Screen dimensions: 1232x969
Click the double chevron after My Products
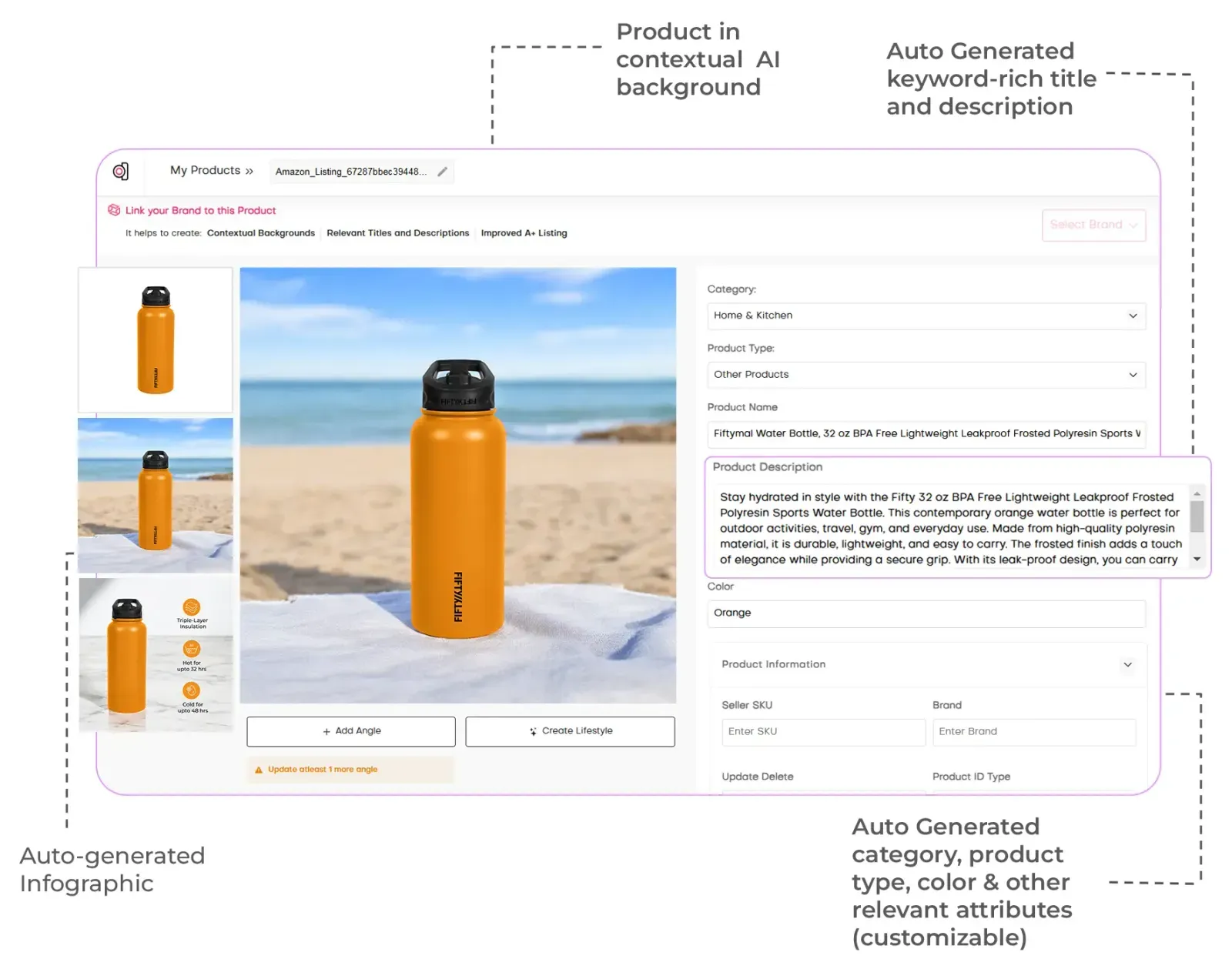[249, 171]
